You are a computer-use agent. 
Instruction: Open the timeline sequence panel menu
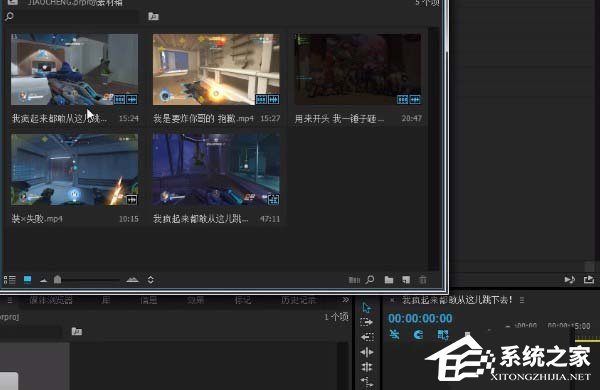tap(522, 300)
